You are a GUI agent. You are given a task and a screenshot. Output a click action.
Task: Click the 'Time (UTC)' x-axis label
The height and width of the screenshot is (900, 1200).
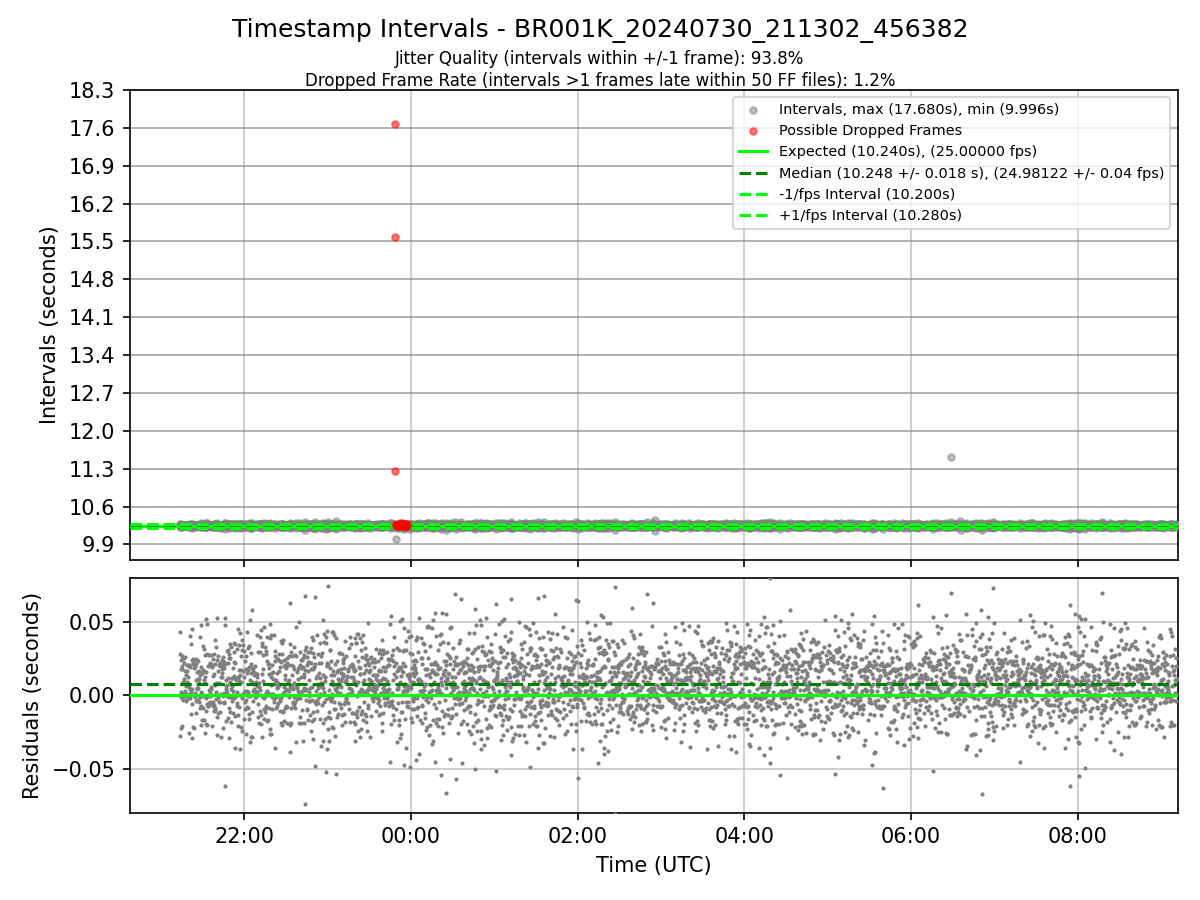coord(653,865)
